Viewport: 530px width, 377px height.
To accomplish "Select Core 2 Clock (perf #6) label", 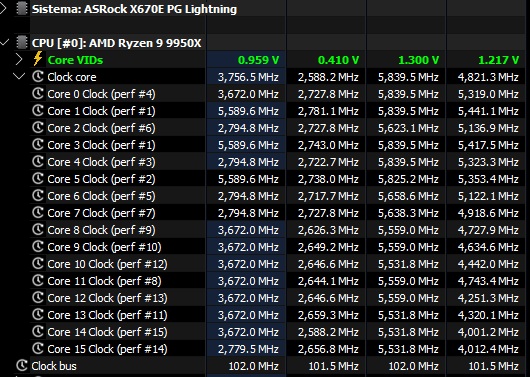I will (101, 128).
